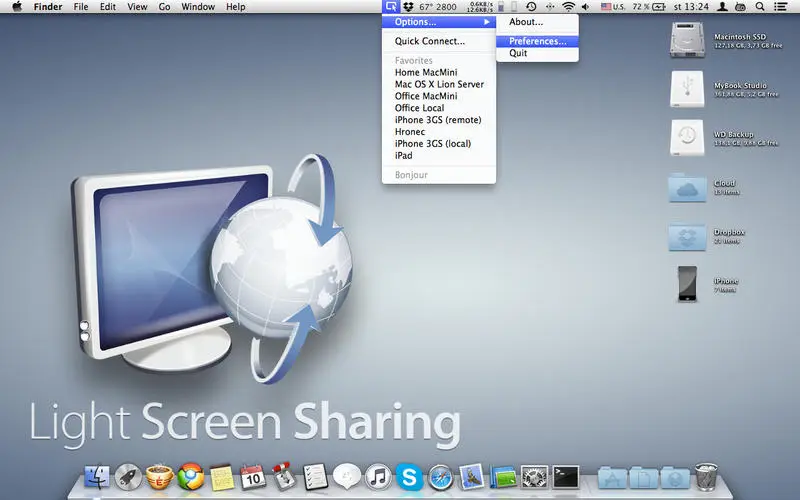The image size is (800, 500).
Task: Click the Light Screen Sharing menu bar icon
Action: (391, 7)
